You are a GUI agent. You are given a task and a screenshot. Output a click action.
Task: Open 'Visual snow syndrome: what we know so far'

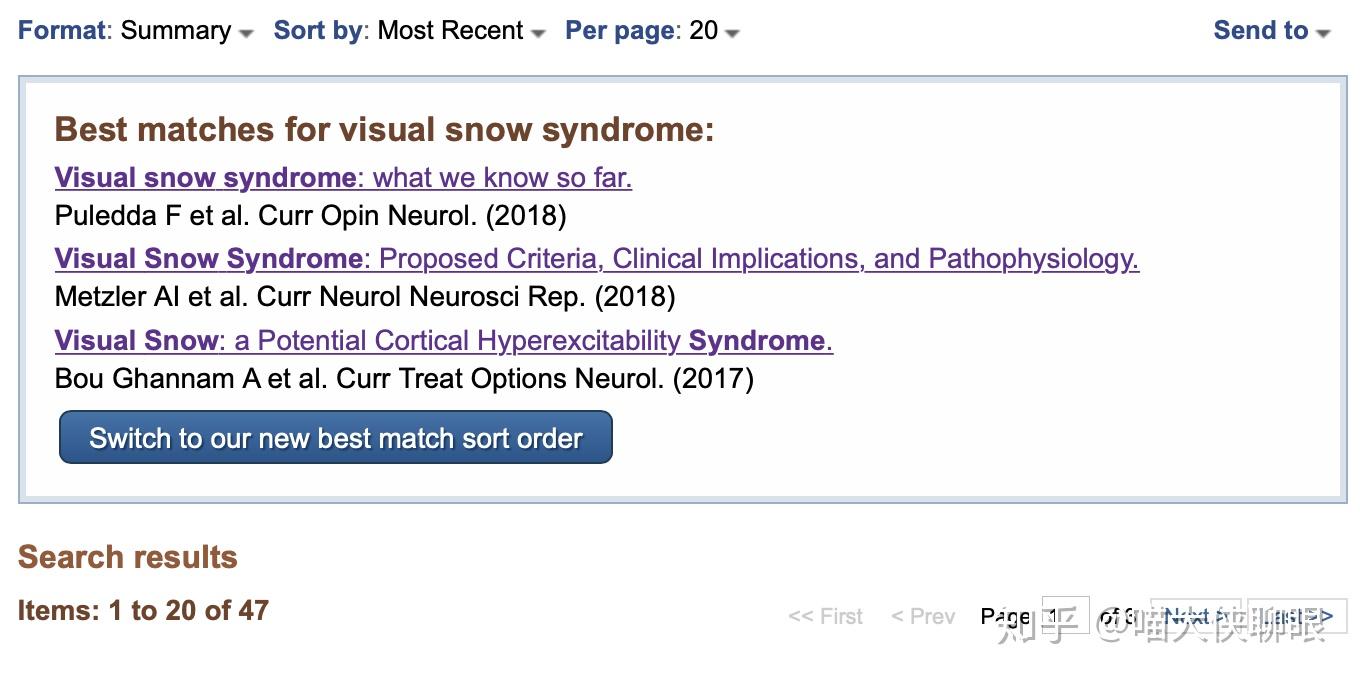343,178
